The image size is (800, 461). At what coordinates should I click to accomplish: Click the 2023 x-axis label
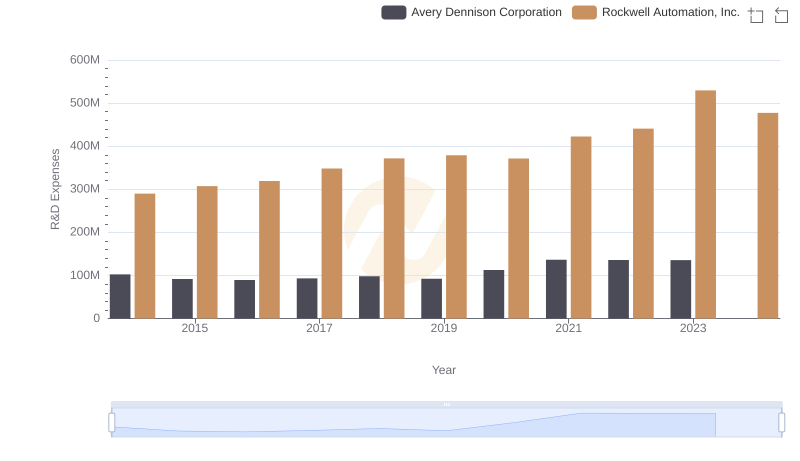[693, 328]
